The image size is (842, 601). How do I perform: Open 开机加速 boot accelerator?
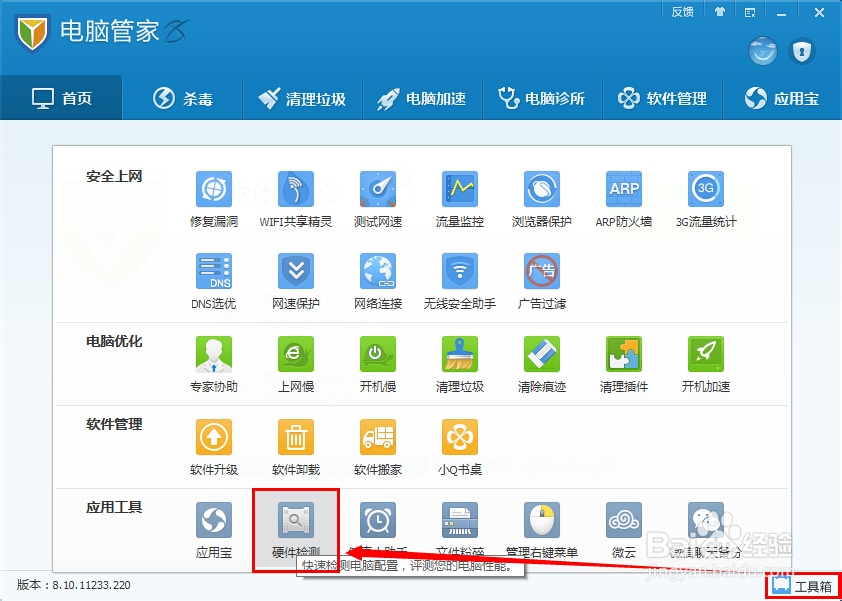[x=706, y=365]
